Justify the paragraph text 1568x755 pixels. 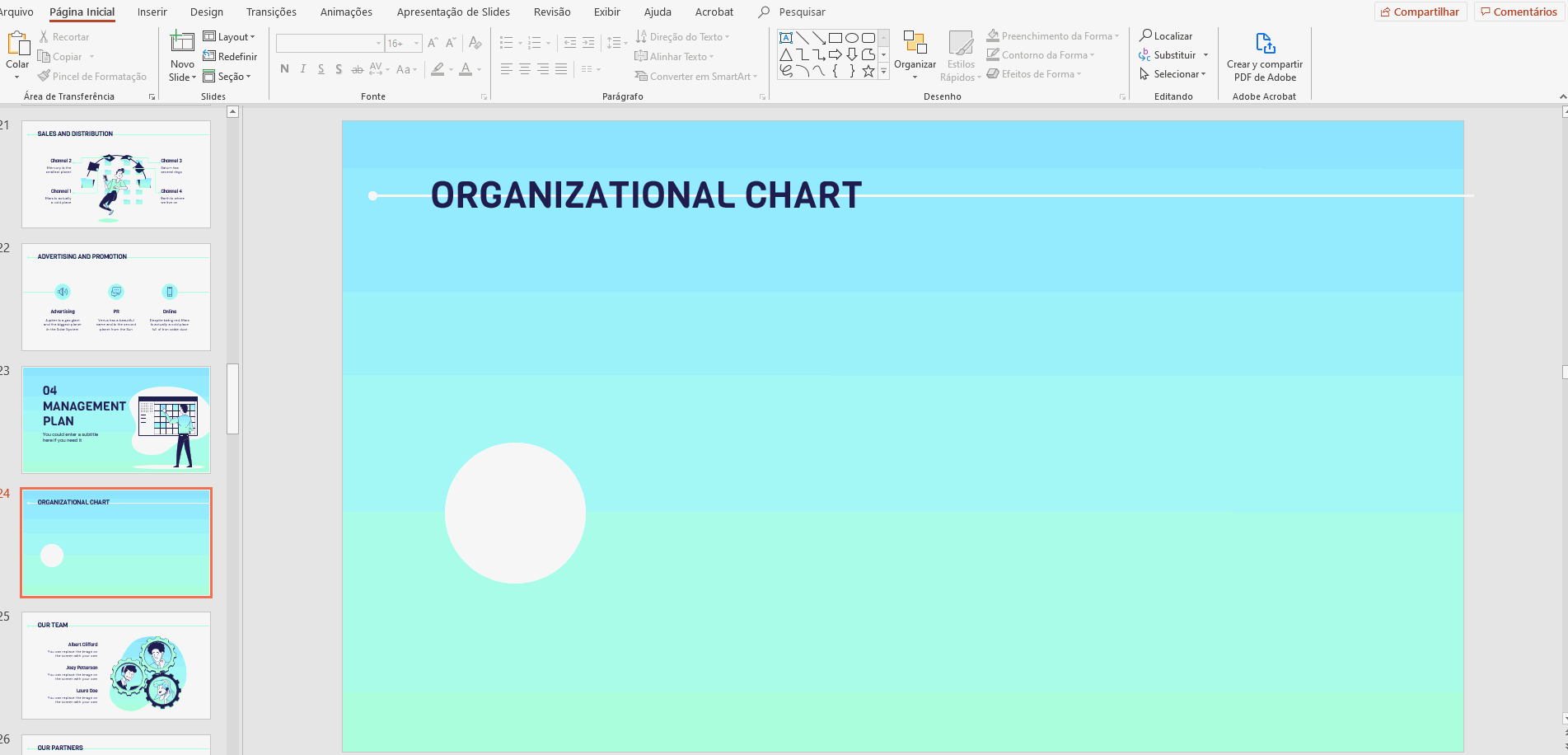click(x=561, y=69)
